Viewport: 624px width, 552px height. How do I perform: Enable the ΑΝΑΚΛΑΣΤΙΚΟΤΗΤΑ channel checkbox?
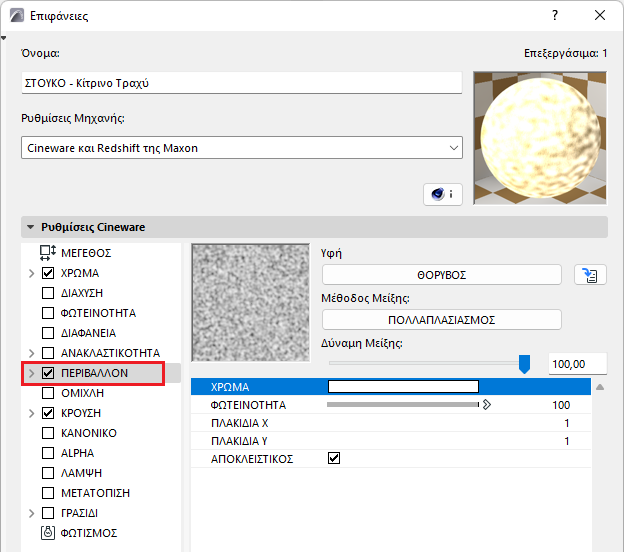(x=48, y=353)
